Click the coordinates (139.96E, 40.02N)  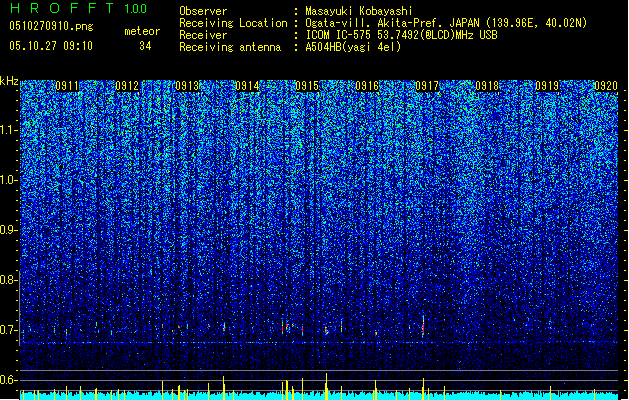pos(536,23)
